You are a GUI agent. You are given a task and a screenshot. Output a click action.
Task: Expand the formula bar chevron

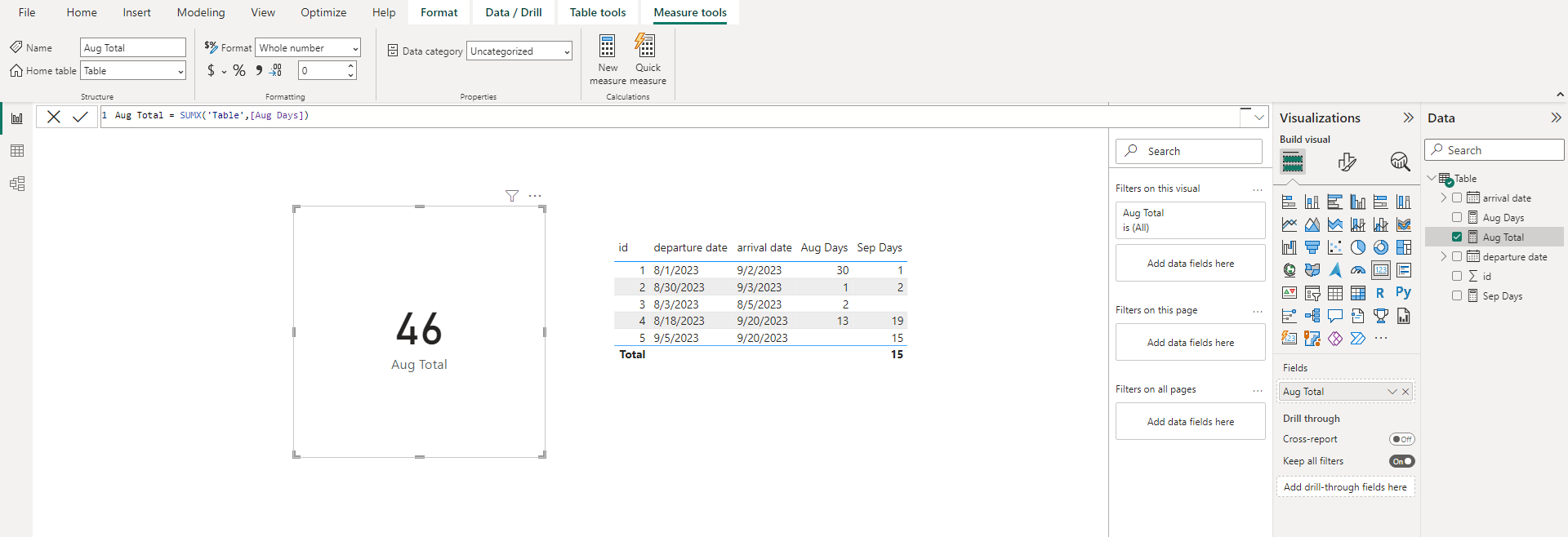pos(1259,118)
